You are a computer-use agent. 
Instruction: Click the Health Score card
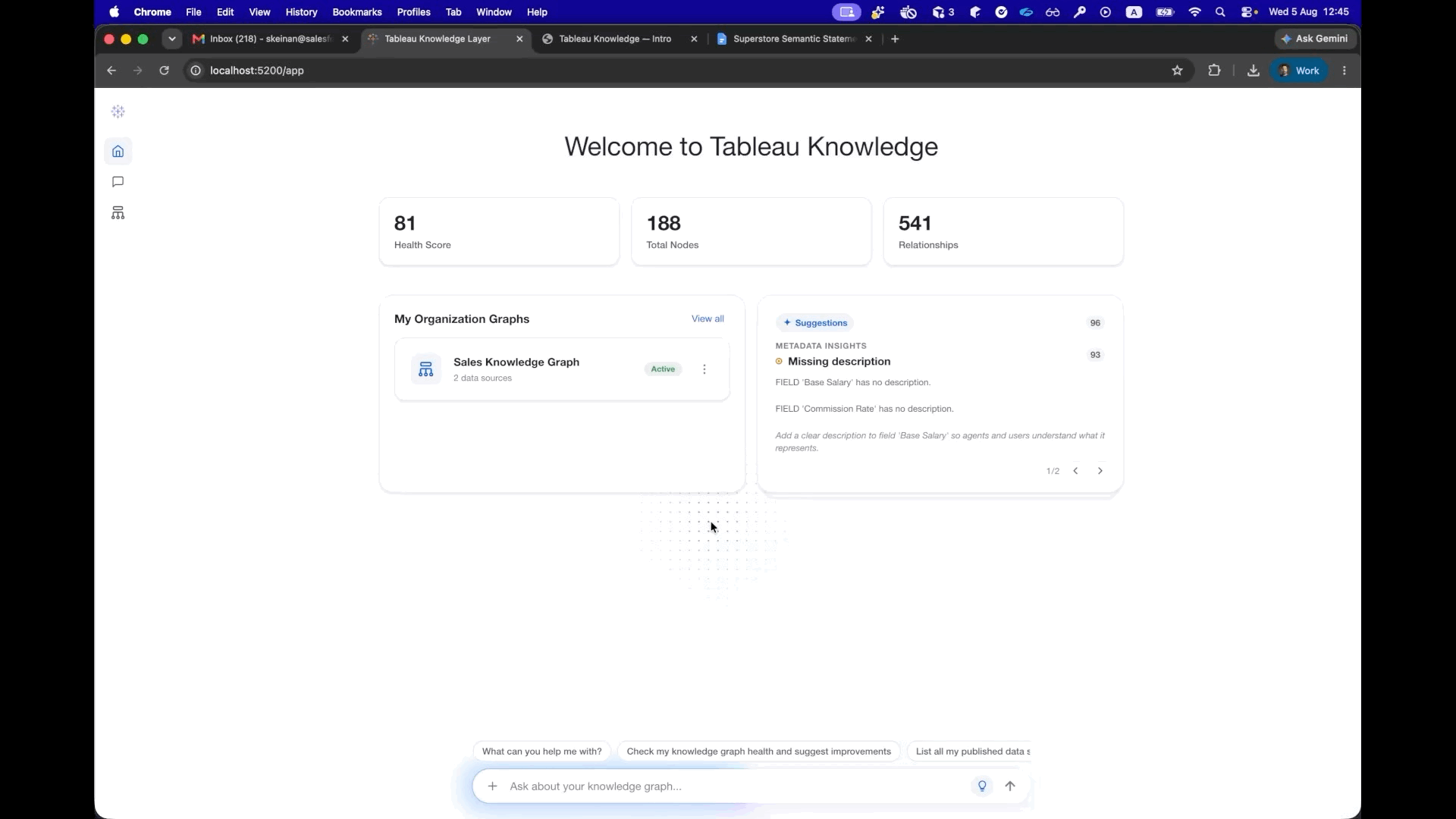499,231
